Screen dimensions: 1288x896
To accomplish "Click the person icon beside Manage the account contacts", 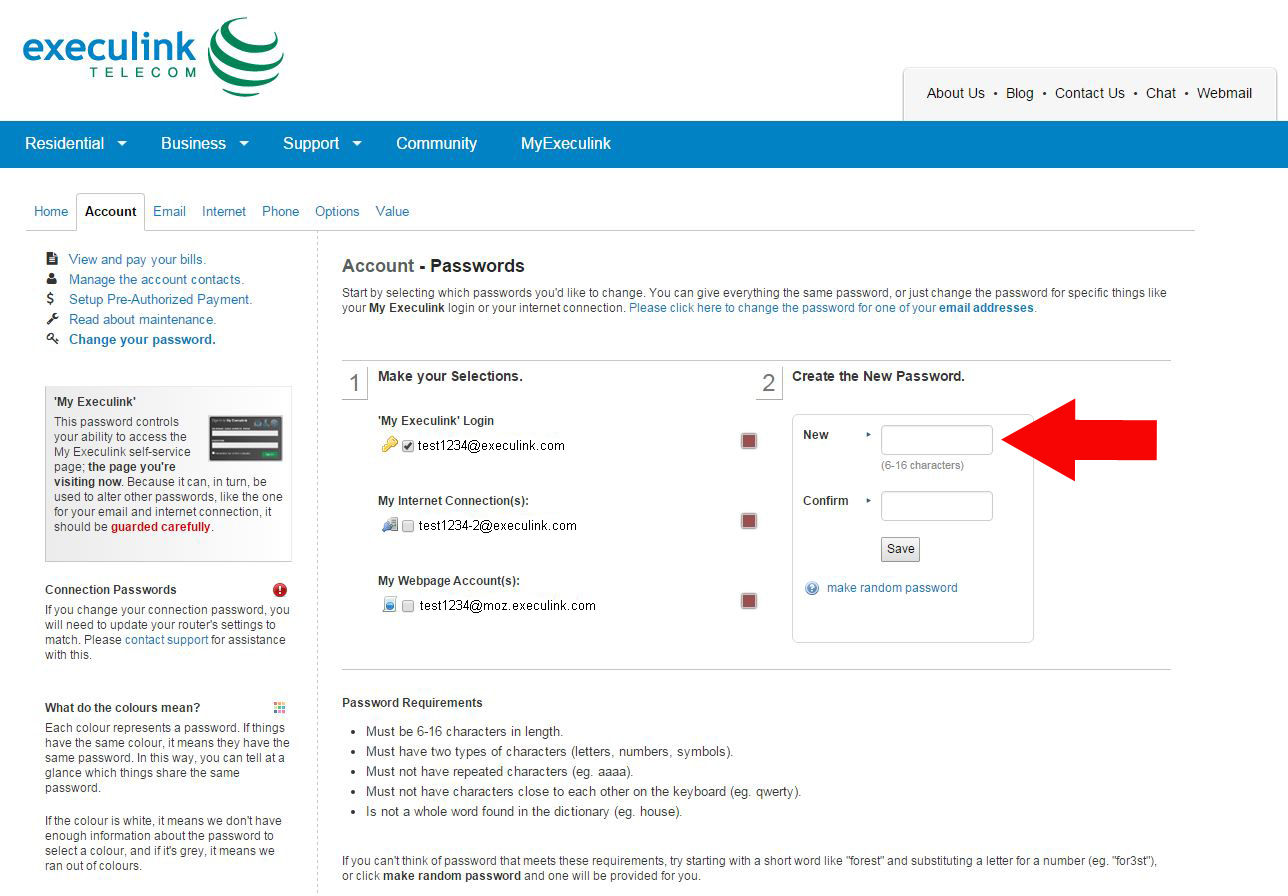I will pyautogui.click(x=52, y=279).
